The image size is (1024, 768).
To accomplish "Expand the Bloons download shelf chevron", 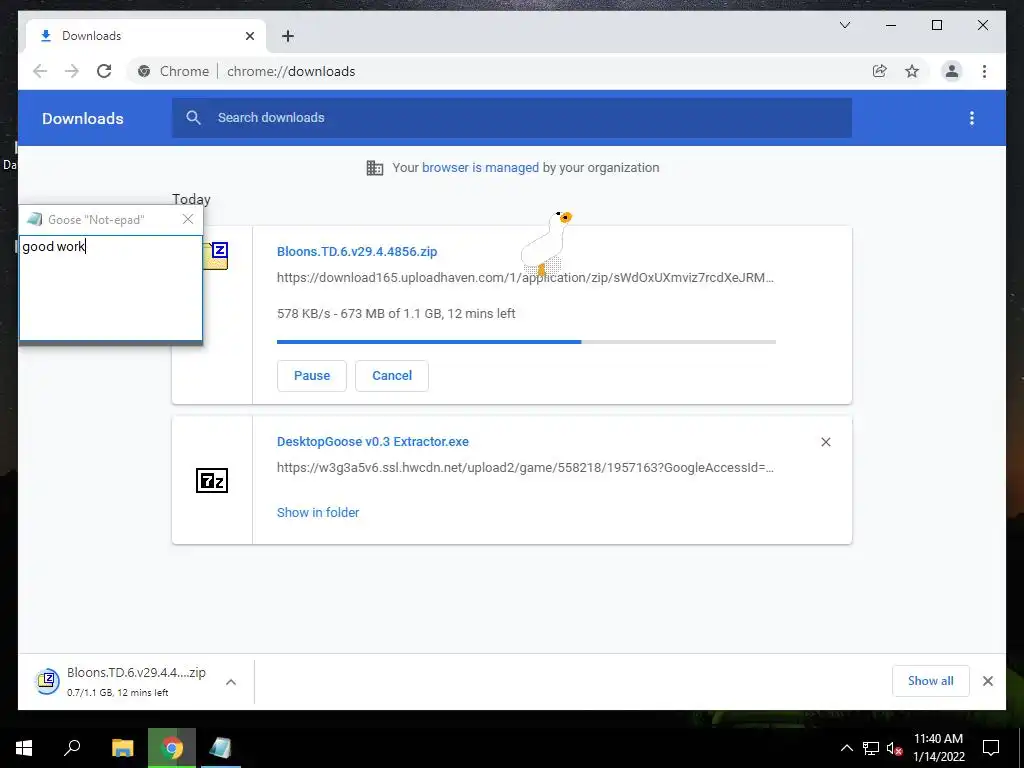I will pos(231,682).
